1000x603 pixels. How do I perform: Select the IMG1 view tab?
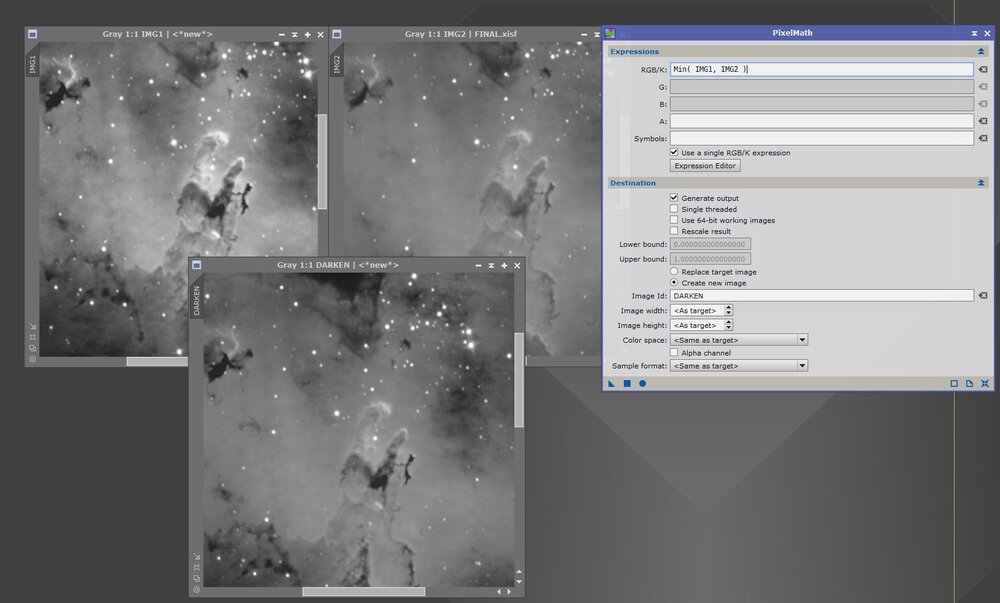32,65
